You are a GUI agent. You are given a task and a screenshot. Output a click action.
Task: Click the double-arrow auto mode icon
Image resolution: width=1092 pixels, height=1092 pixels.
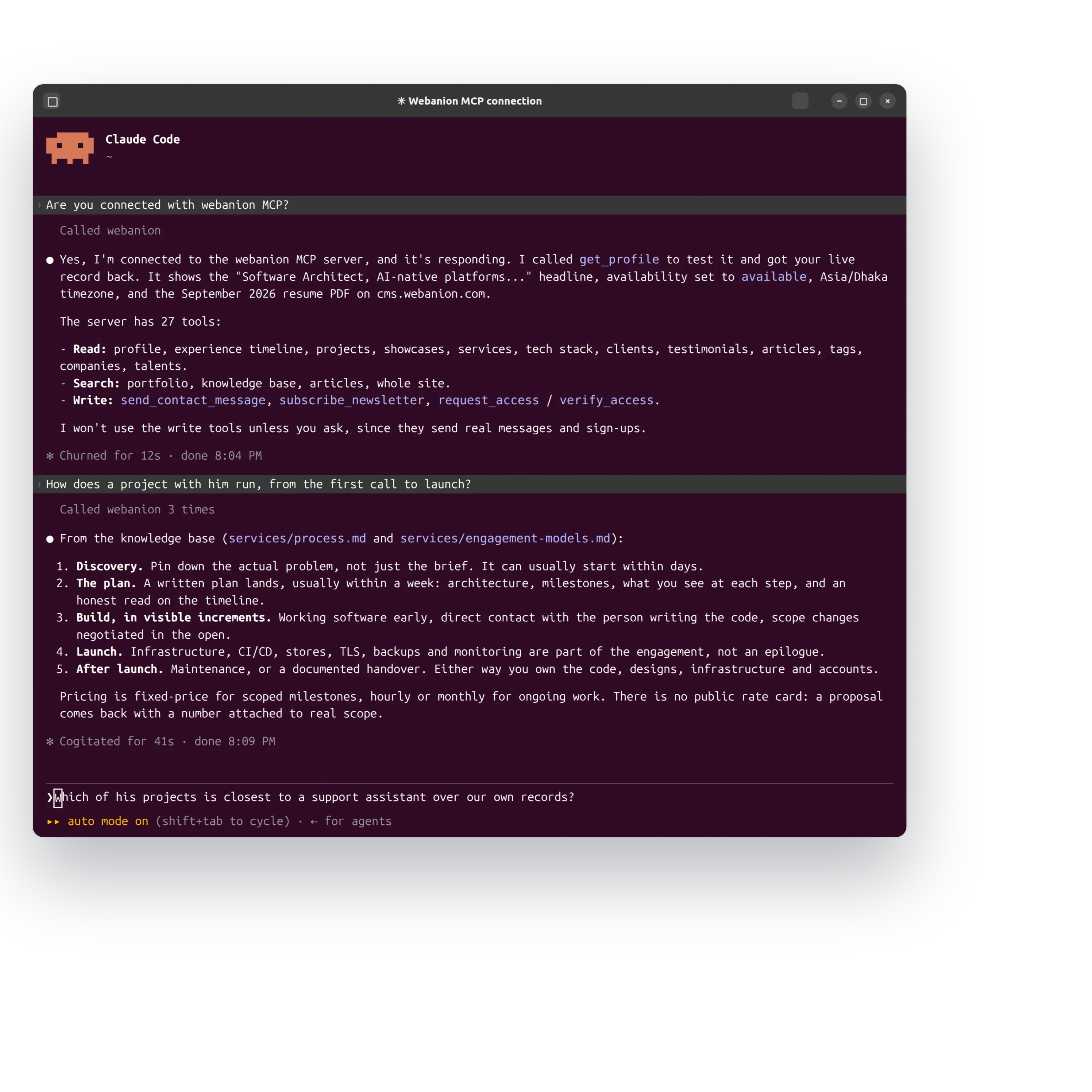tap(53, 822)
